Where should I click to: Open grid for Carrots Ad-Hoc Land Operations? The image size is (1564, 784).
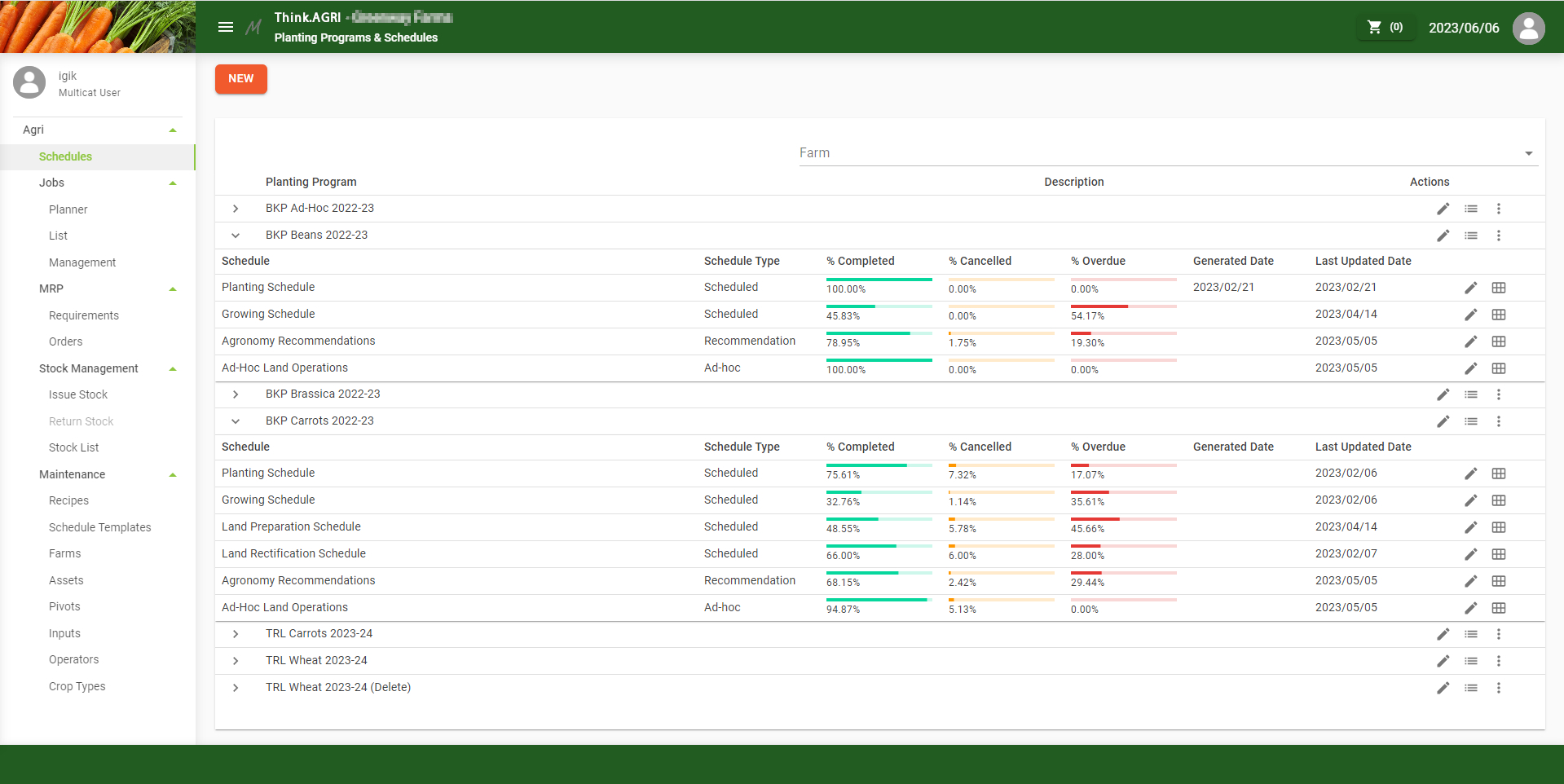1498,608
